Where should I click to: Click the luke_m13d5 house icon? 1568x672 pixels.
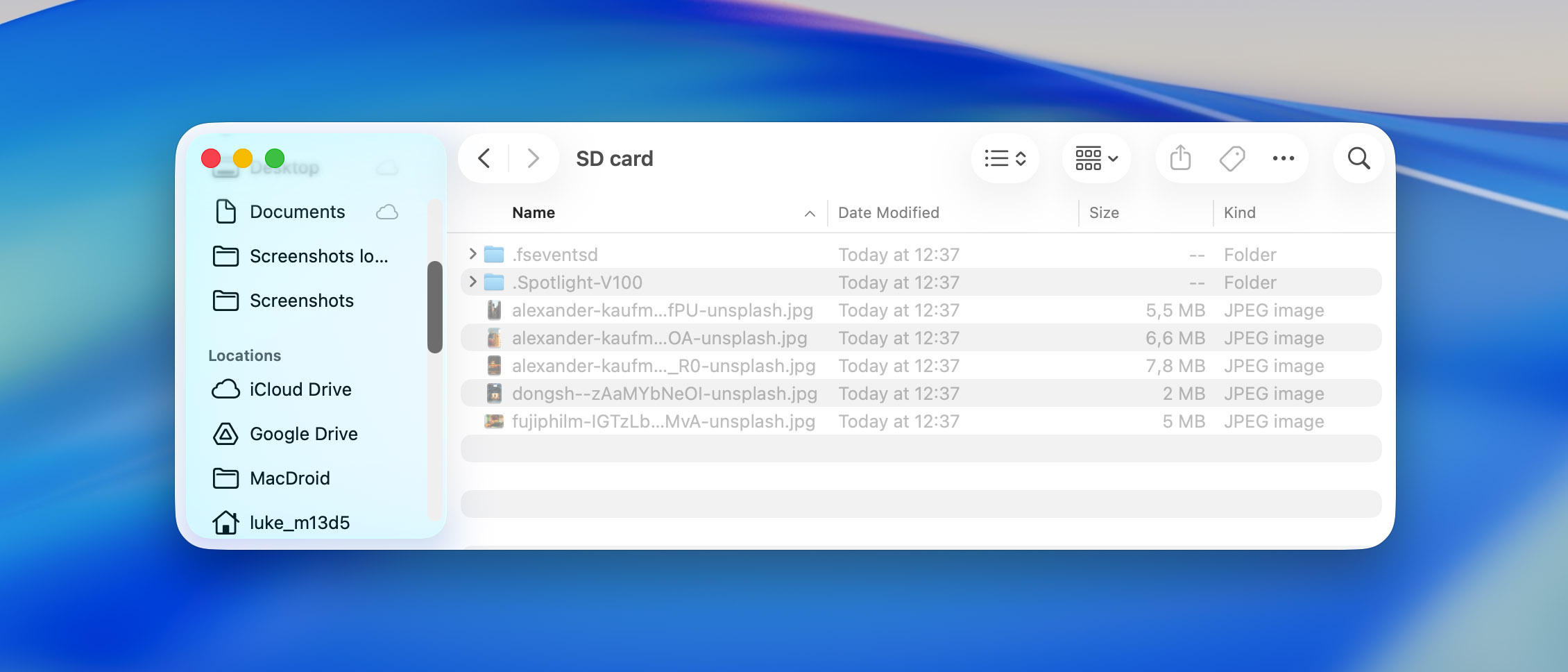pyautogui.click(x=225, y=522)
